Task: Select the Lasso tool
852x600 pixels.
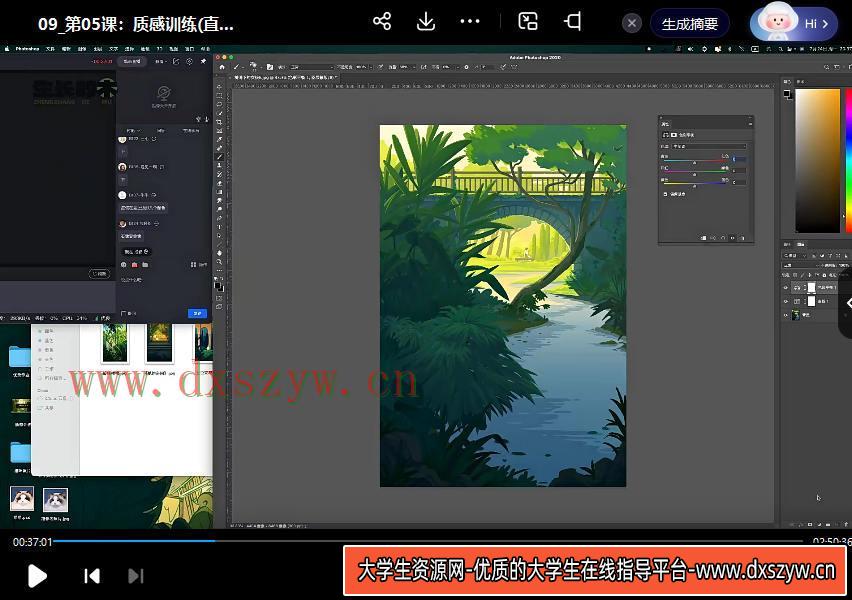Action: (219, 104)
